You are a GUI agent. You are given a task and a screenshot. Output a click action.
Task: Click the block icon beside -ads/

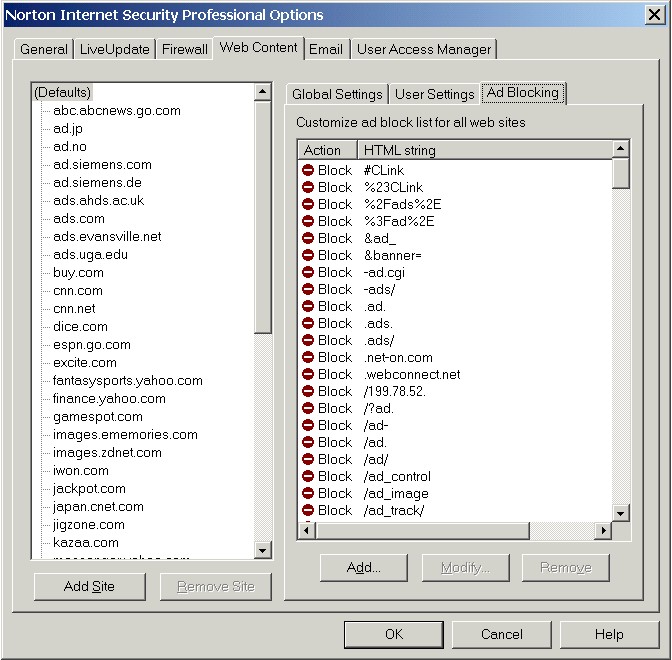308,289
